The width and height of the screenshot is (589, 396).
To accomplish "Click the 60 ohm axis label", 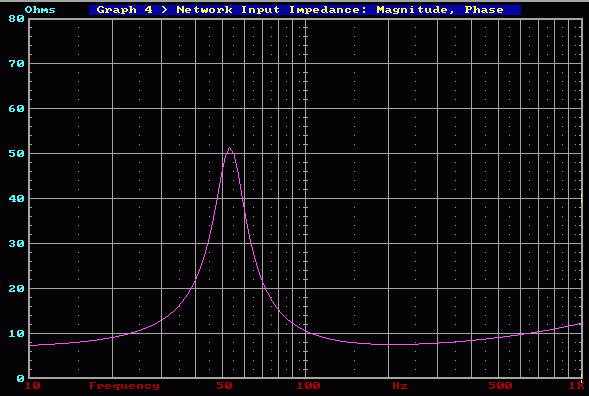I will 17,109.
